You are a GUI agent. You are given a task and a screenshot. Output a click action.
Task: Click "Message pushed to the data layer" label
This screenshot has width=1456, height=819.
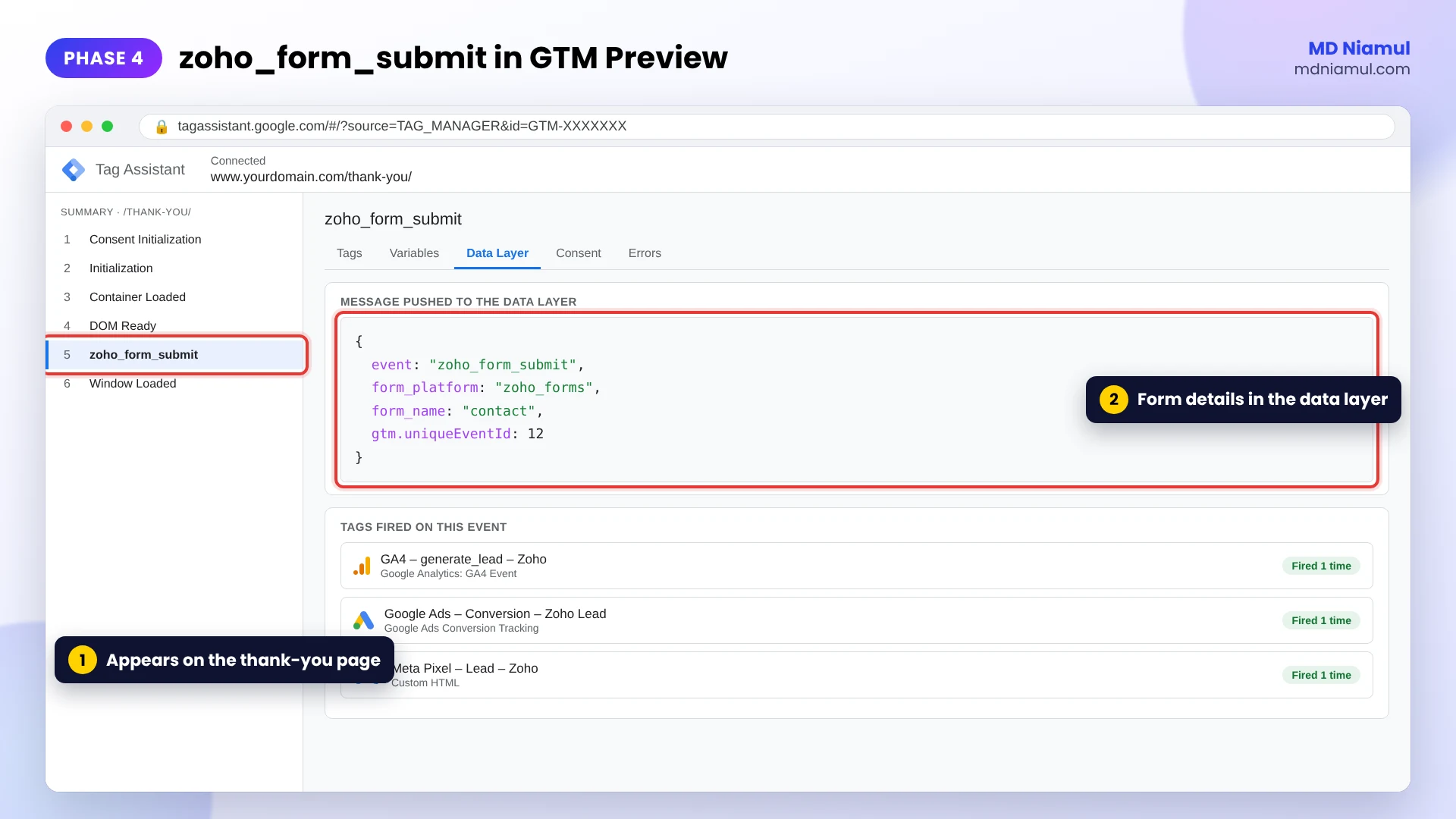458,302
